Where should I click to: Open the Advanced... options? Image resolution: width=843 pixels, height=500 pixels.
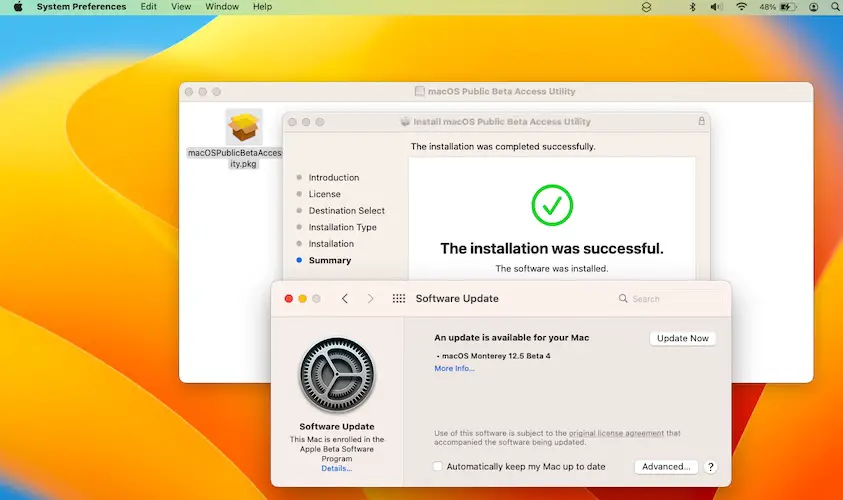pyautogui.click(x=665, y=467)
